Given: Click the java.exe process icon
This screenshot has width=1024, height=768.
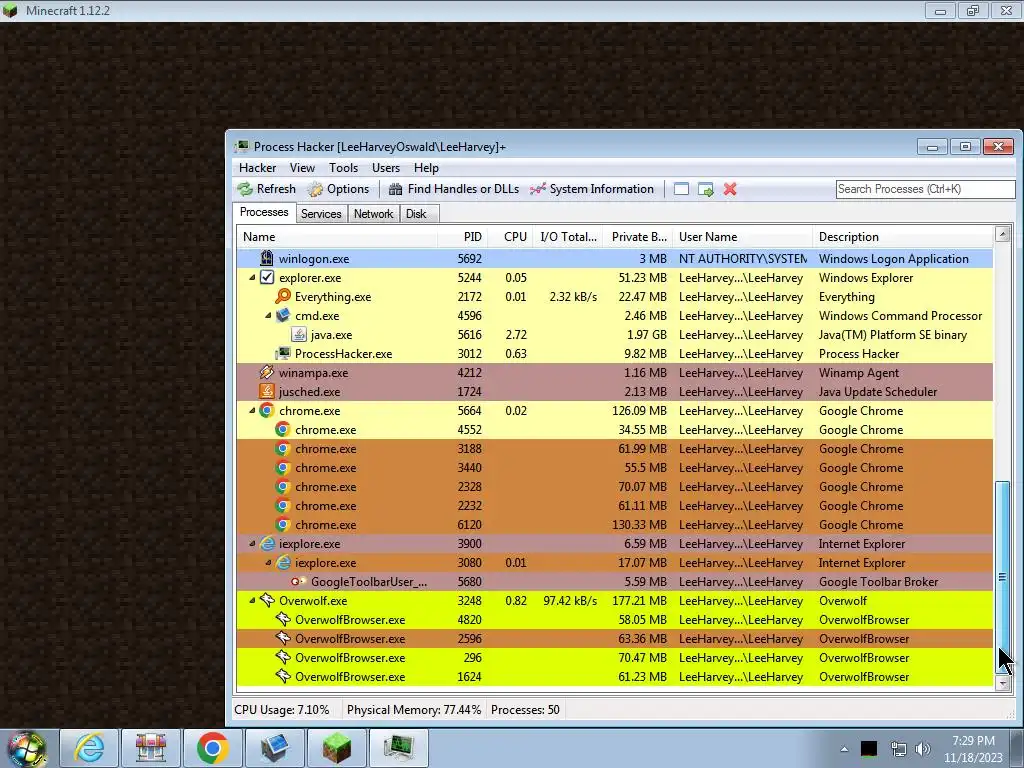Looking at the screenshot, I should coord(298,334).
